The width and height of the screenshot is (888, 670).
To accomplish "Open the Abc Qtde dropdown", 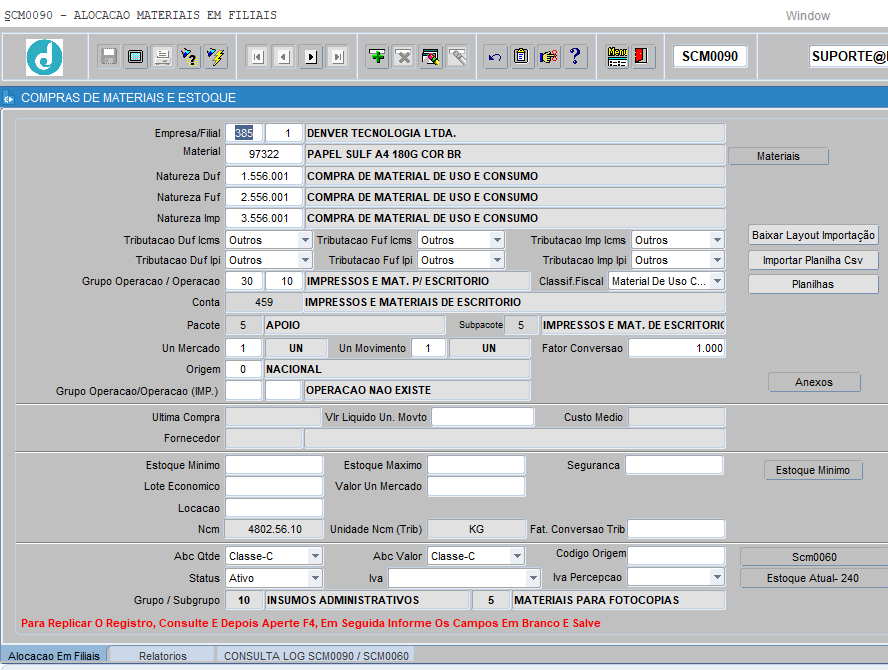I will pos(315,556).
